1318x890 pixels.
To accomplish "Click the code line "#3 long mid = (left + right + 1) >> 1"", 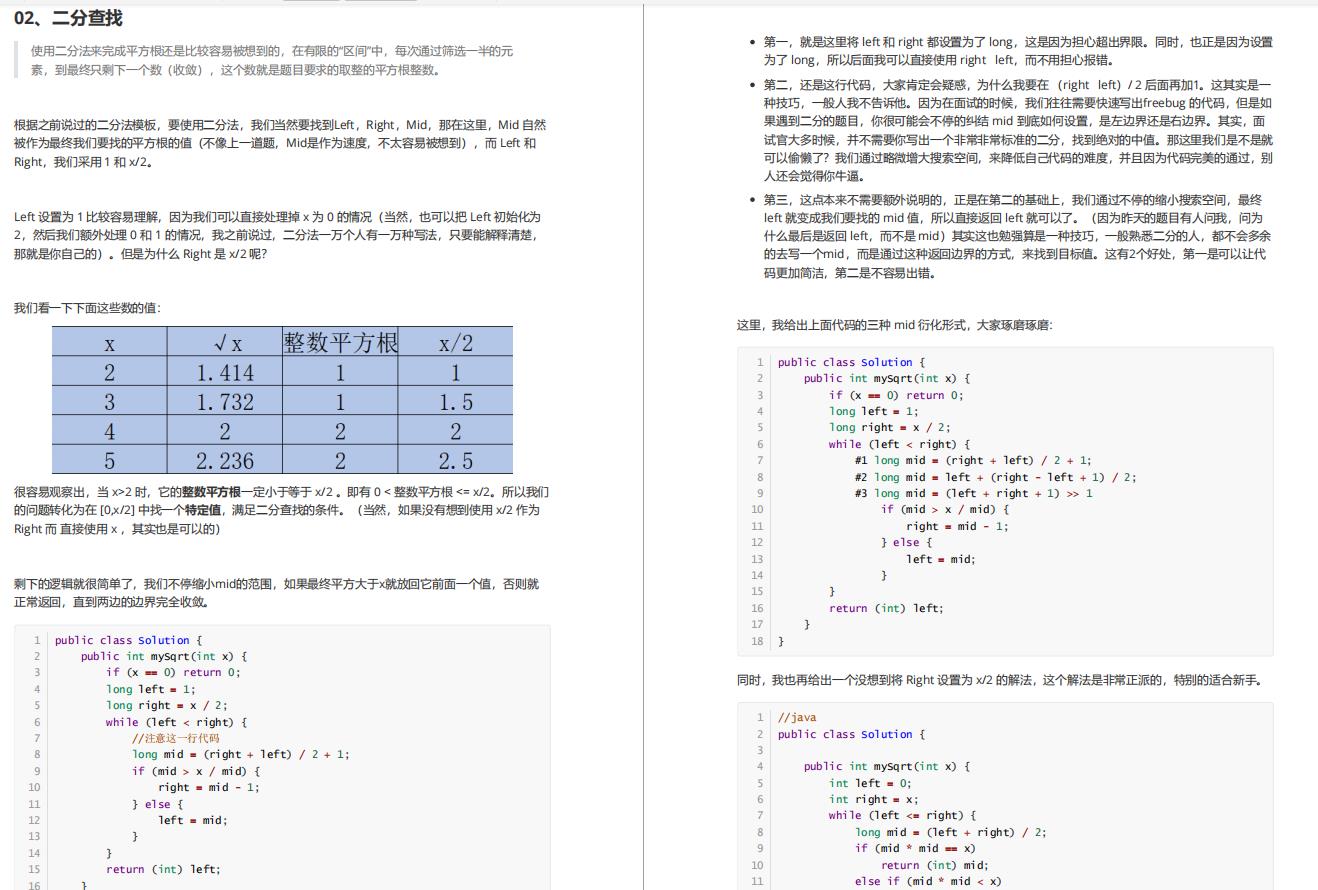I will tap(973, 493).
